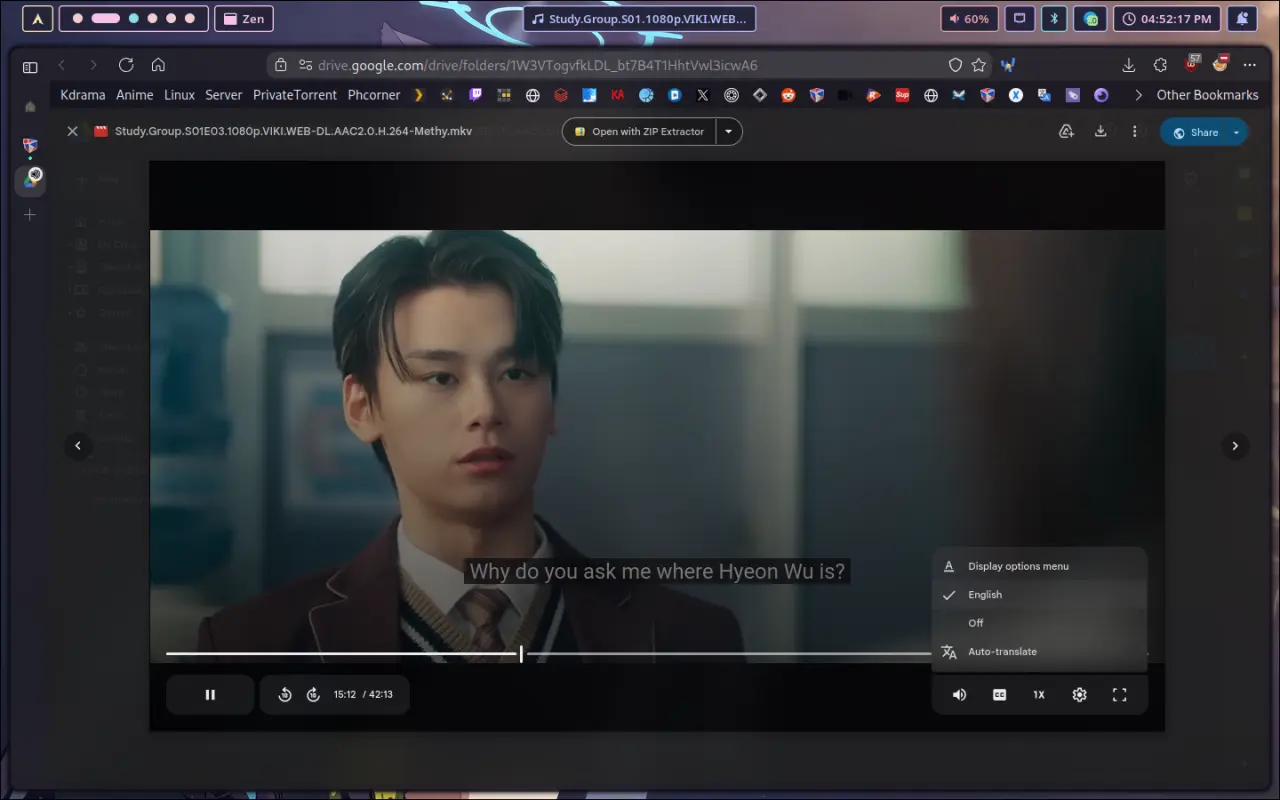Open the Reddit bookmark icon

788,95
